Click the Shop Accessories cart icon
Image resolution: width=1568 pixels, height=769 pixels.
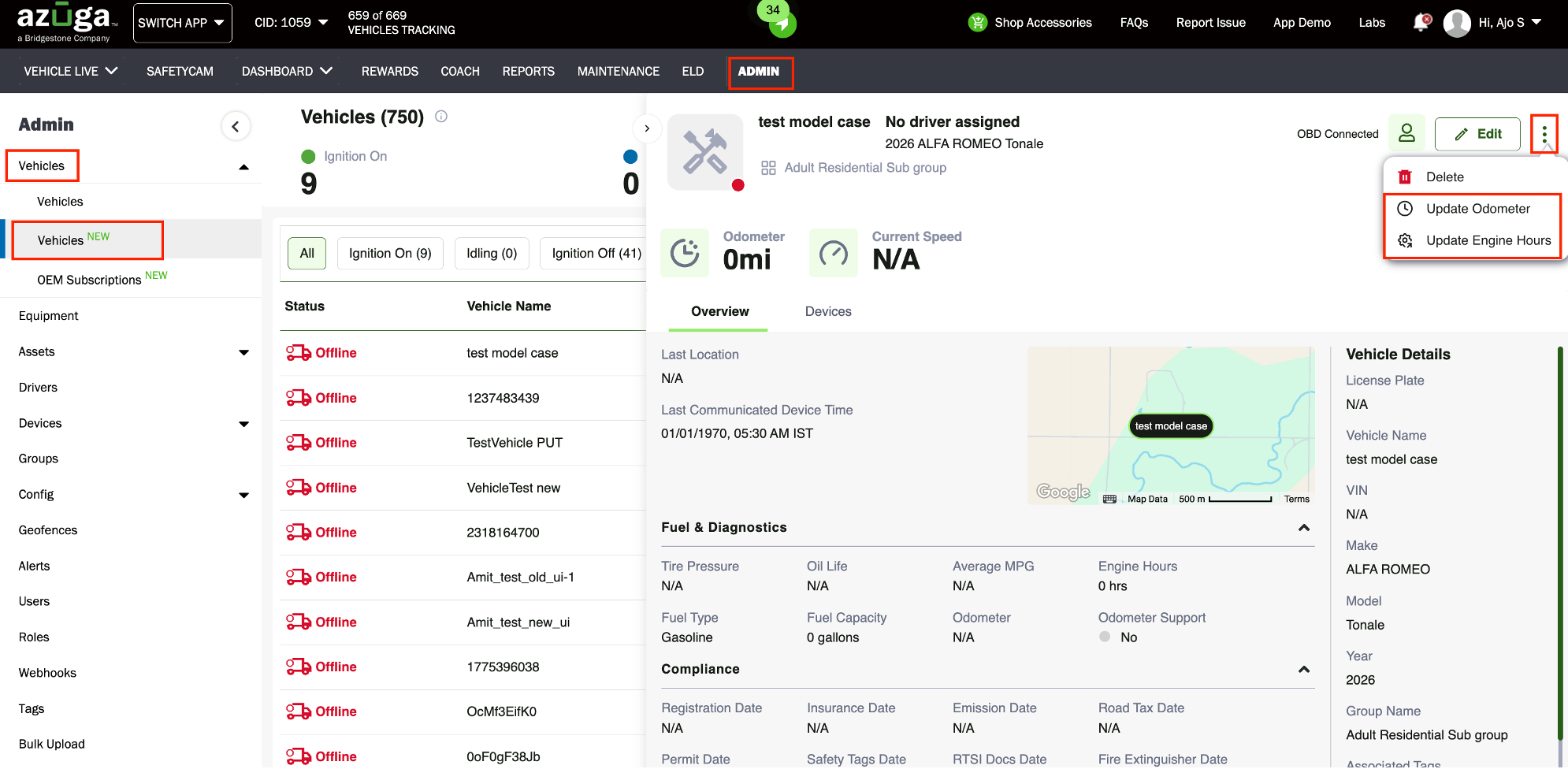pos(978,22)
